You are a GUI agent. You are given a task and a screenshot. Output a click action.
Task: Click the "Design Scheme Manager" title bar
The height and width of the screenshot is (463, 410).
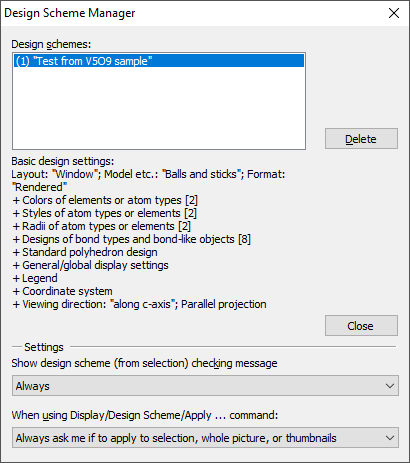click(193, 13)
